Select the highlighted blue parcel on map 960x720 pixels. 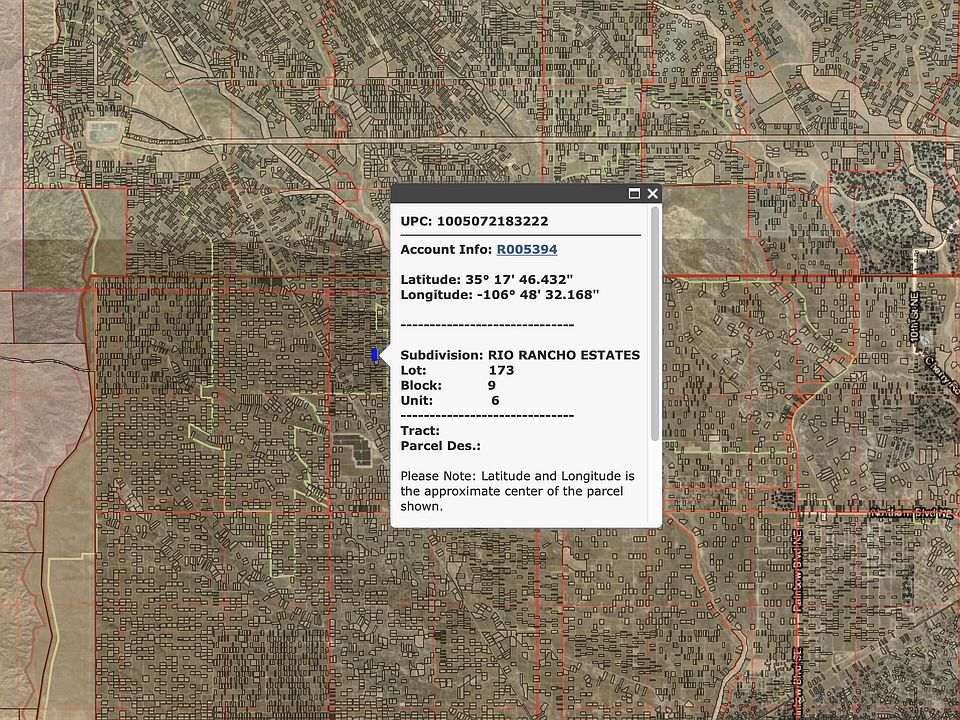375,354
